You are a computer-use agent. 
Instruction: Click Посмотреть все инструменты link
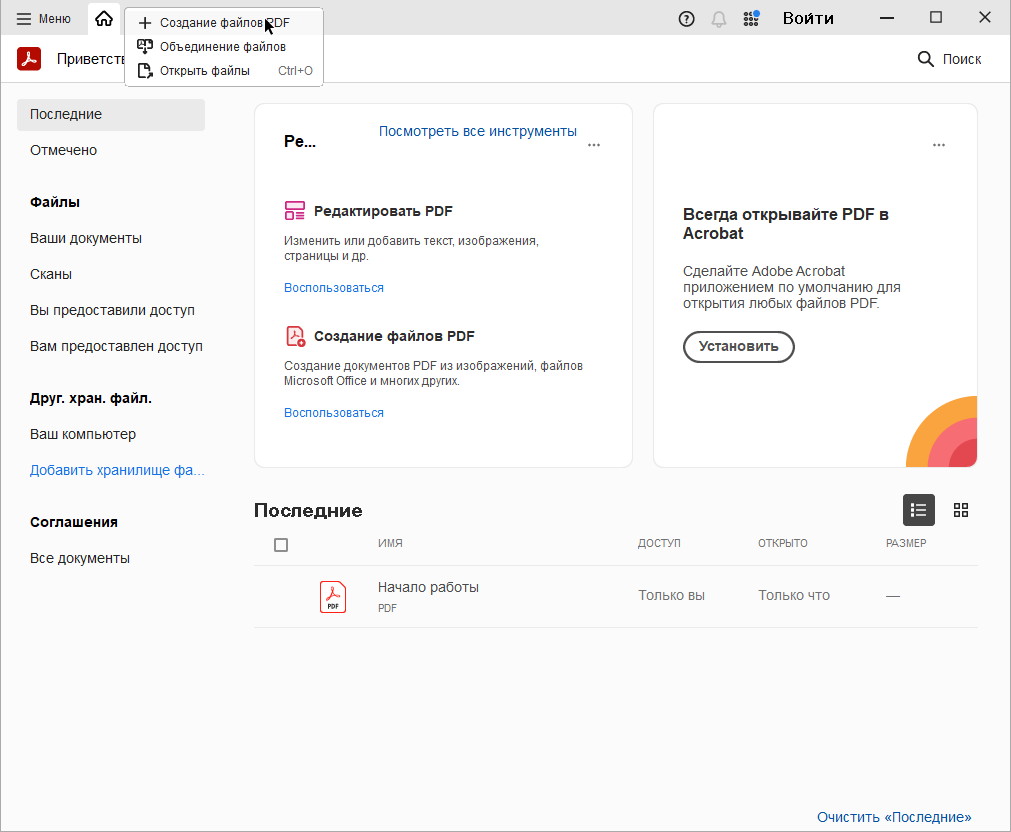pos(478,132)
